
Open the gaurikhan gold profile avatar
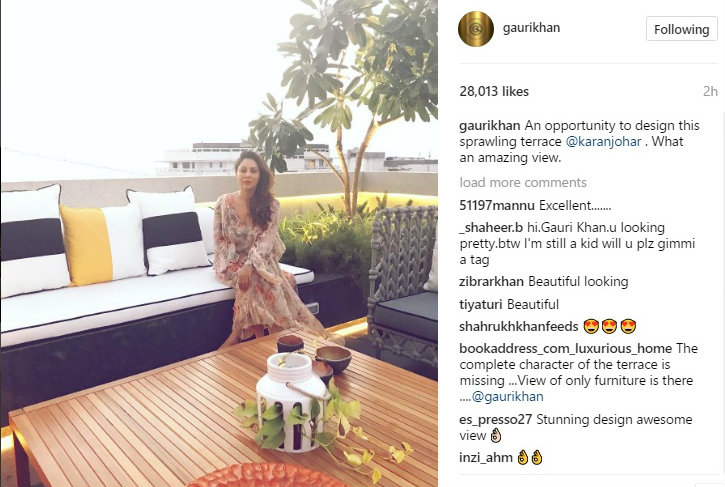[x=476, y=29]
